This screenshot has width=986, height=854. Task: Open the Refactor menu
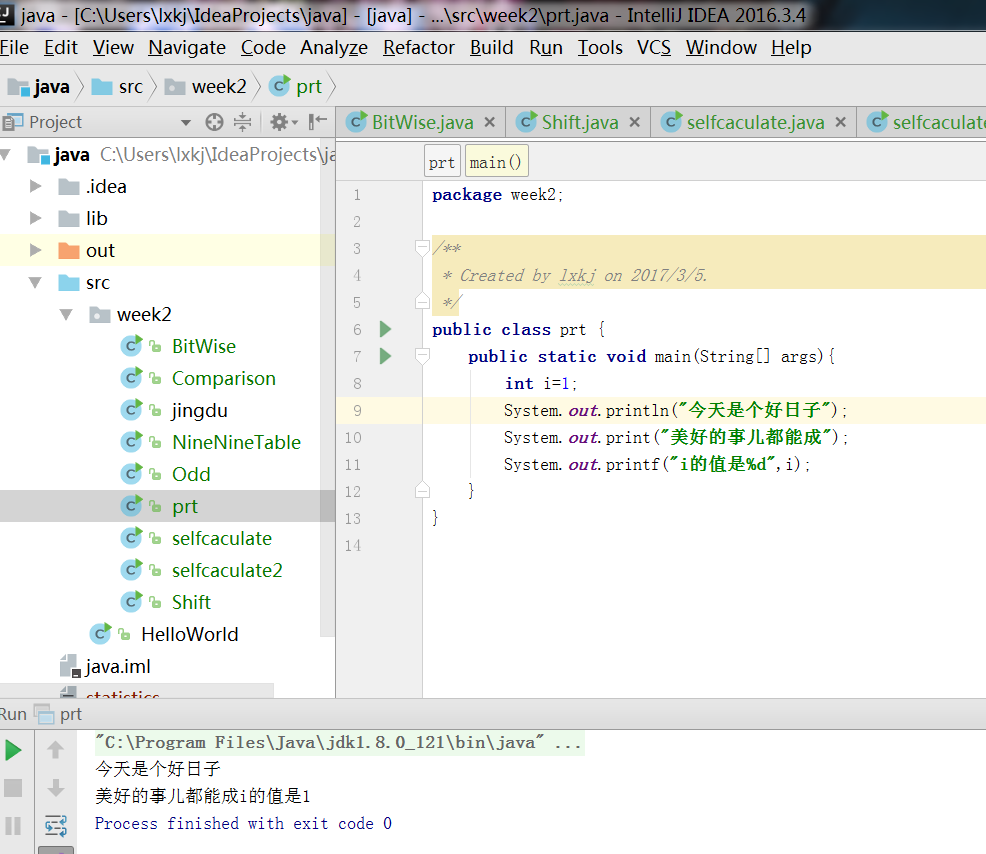[419, 48]
